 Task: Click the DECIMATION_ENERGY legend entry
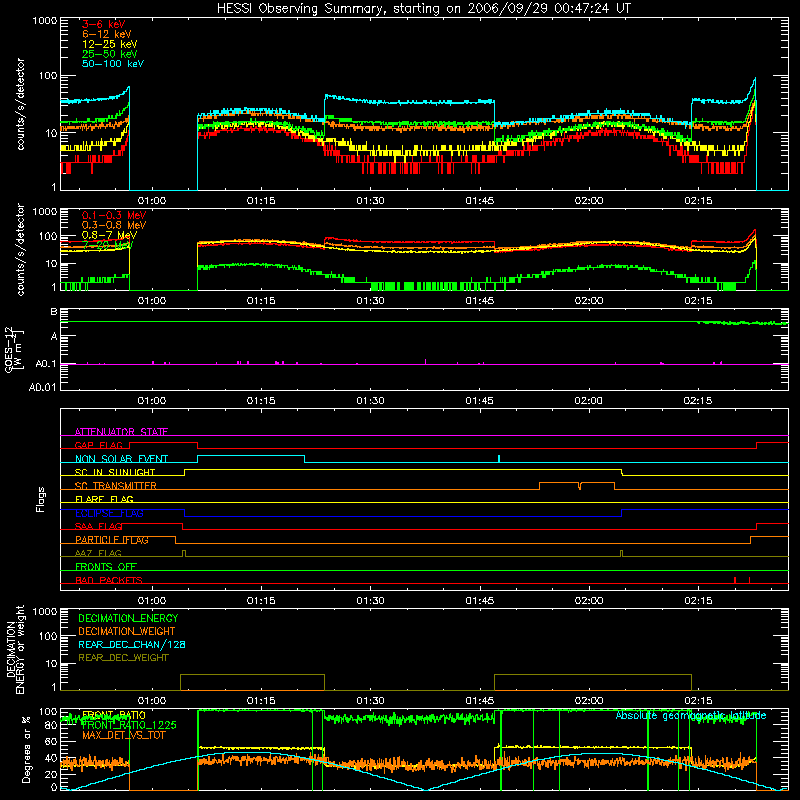128,618
